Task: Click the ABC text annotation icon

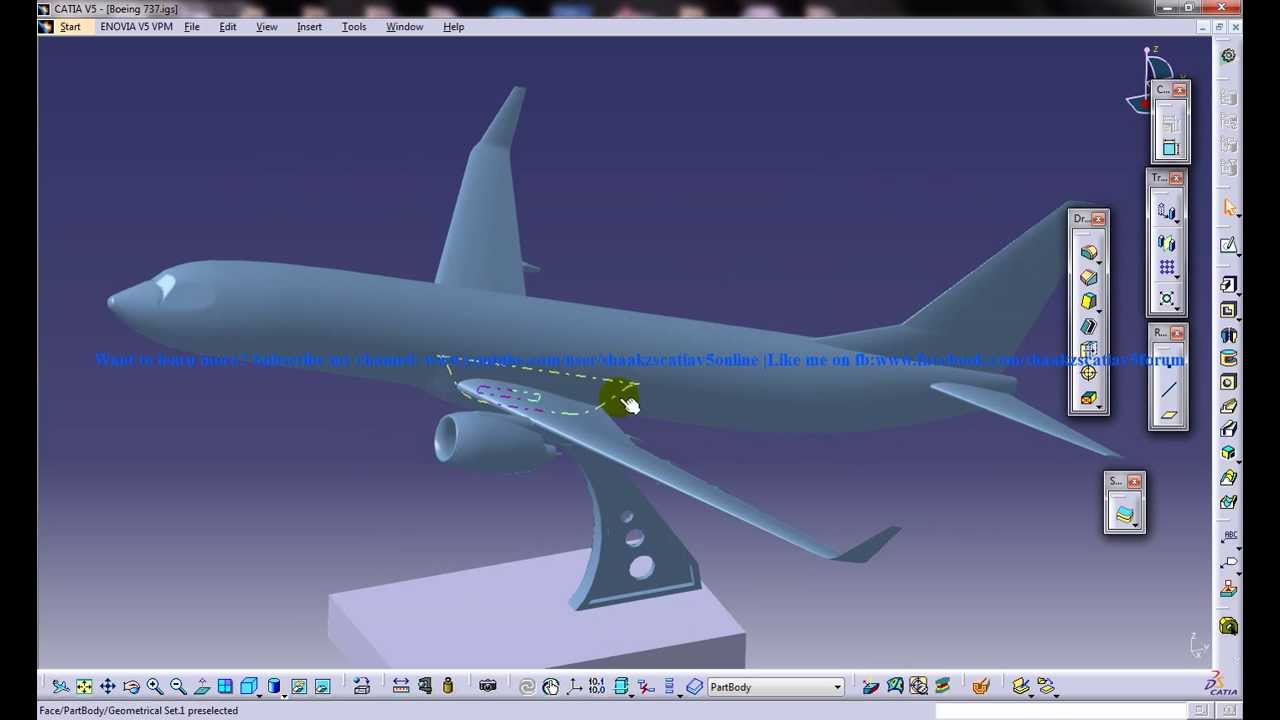Action: [1229, 539]
